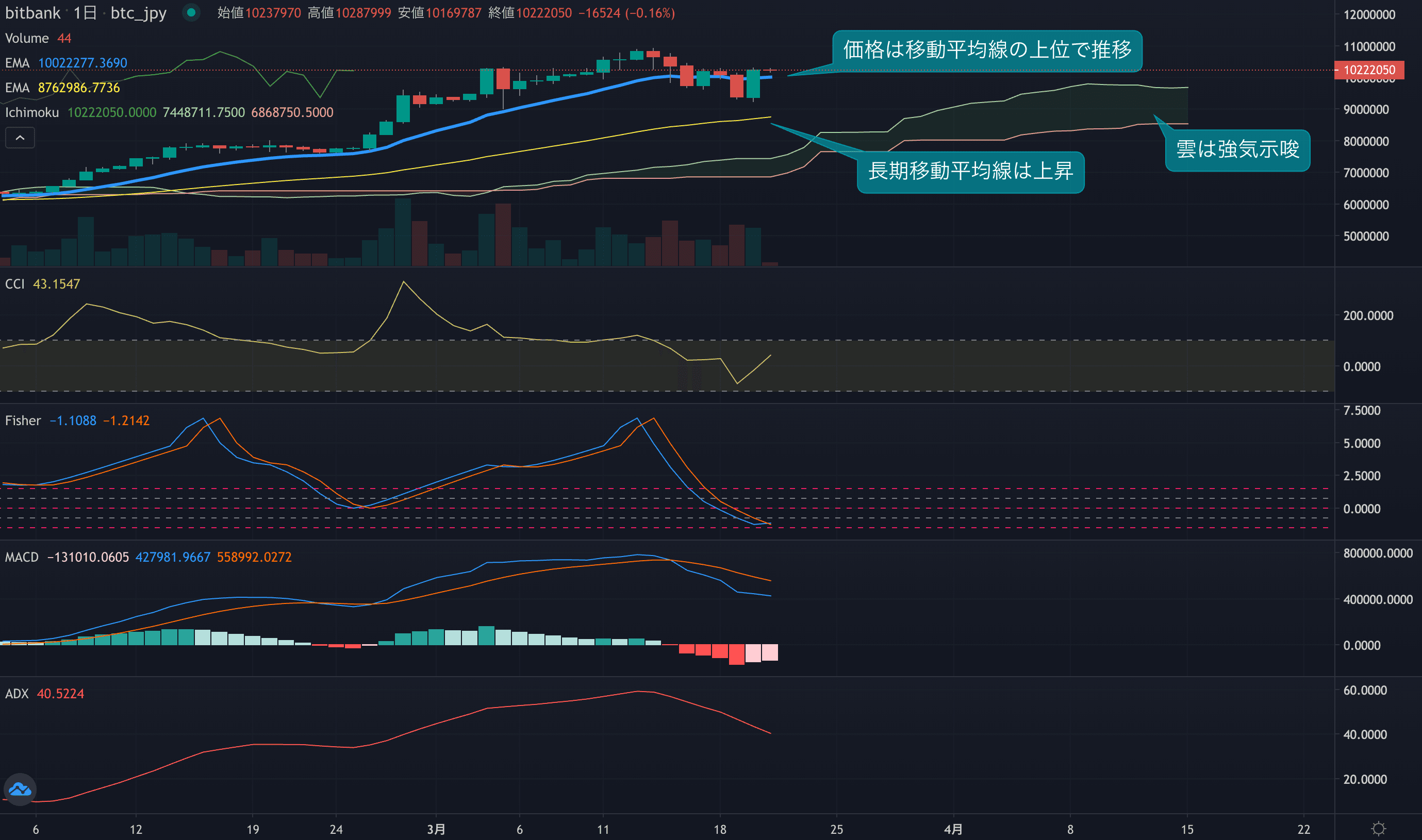
Task: Click the ADX indicator label
Action: point(17,694)
